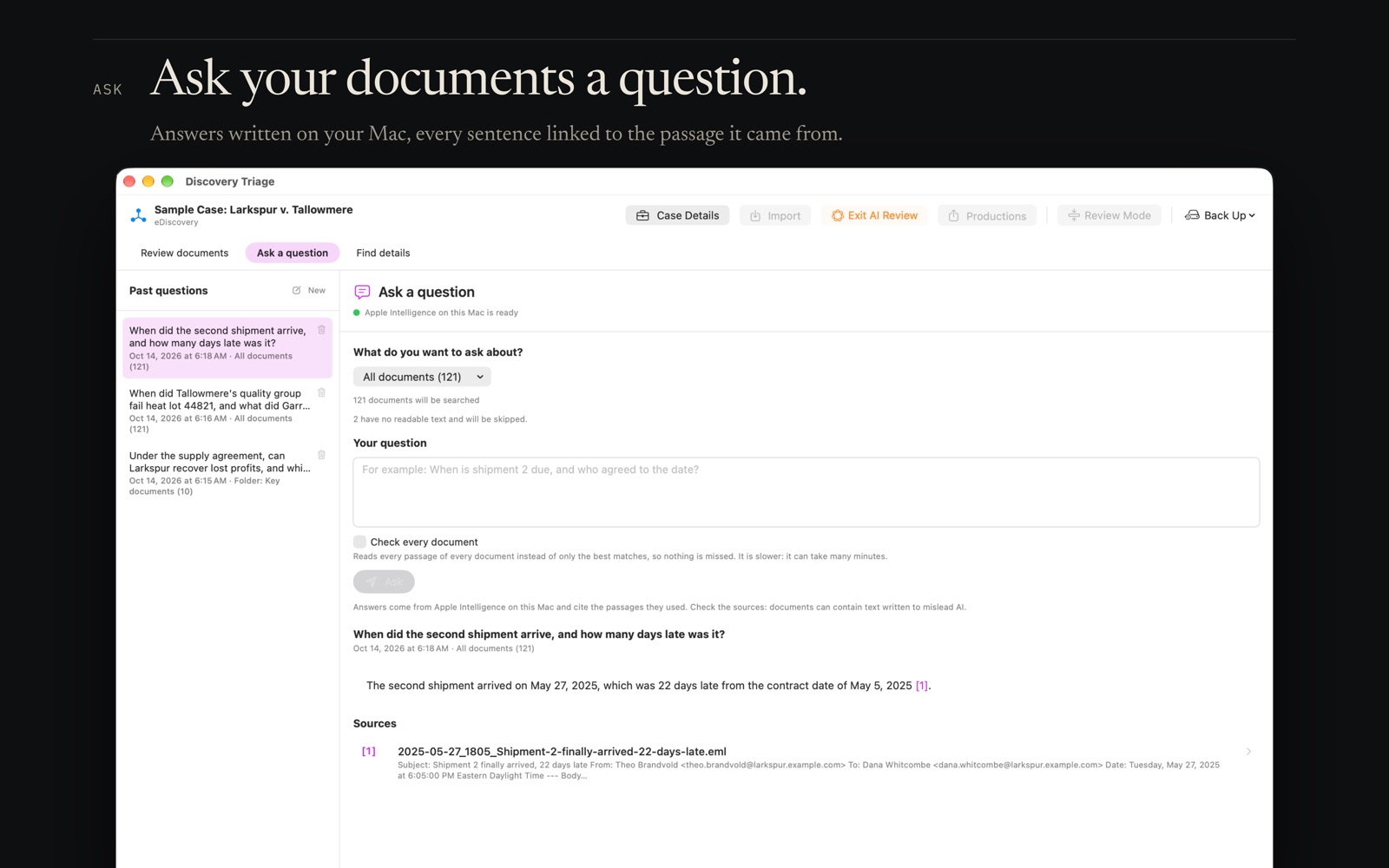1389x868 pixels.
Task: Delete the heat lot 44821 past question
Action: (x=321, y=392)
